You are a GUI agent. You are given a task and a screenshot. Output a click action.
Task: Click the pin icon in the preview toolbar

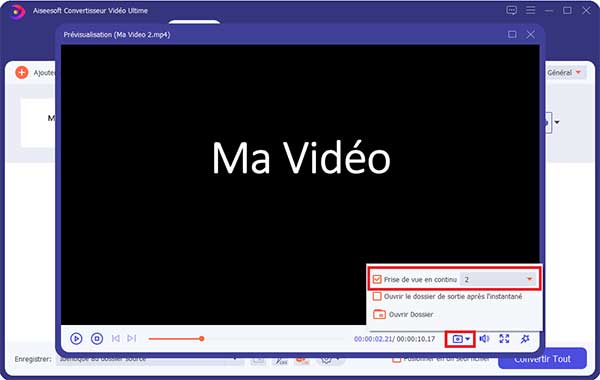[x=525, y=339]
